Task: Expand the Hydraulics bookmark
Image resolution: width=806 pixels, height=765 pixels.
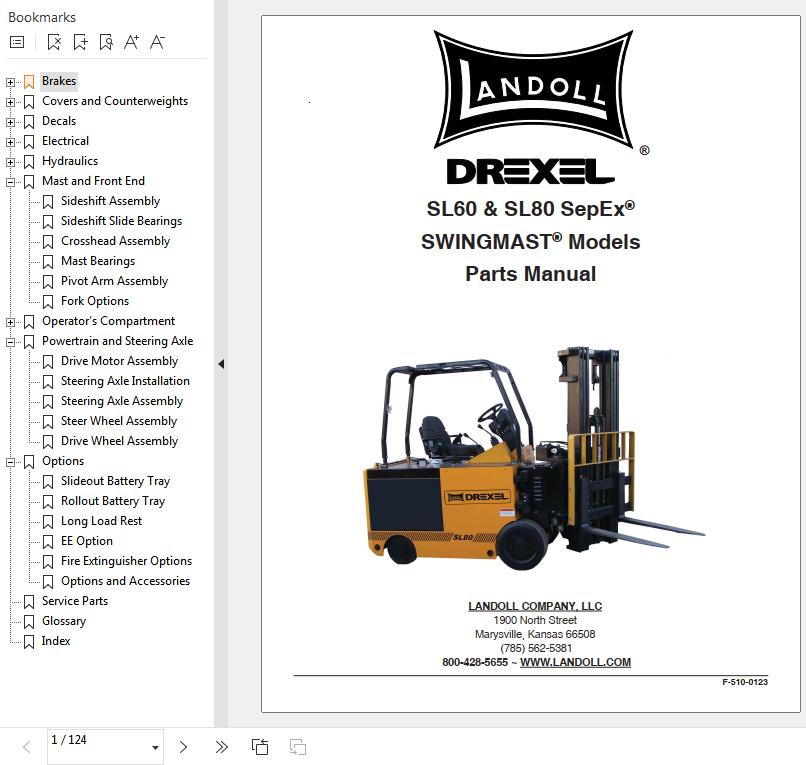Action: (x=10, y=162)
